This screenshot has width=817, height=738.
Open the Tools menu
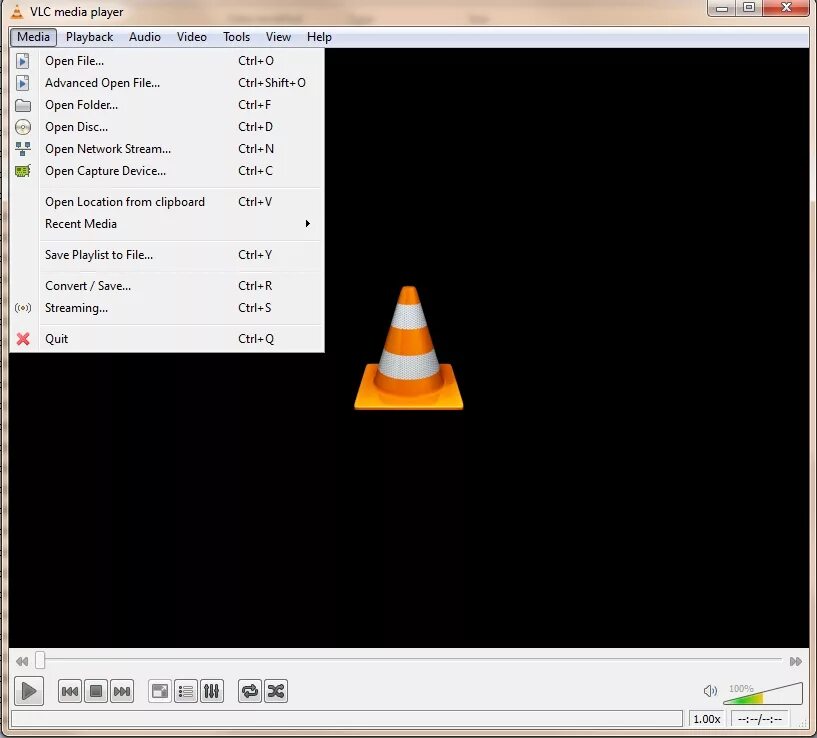[x=237, y=37]
